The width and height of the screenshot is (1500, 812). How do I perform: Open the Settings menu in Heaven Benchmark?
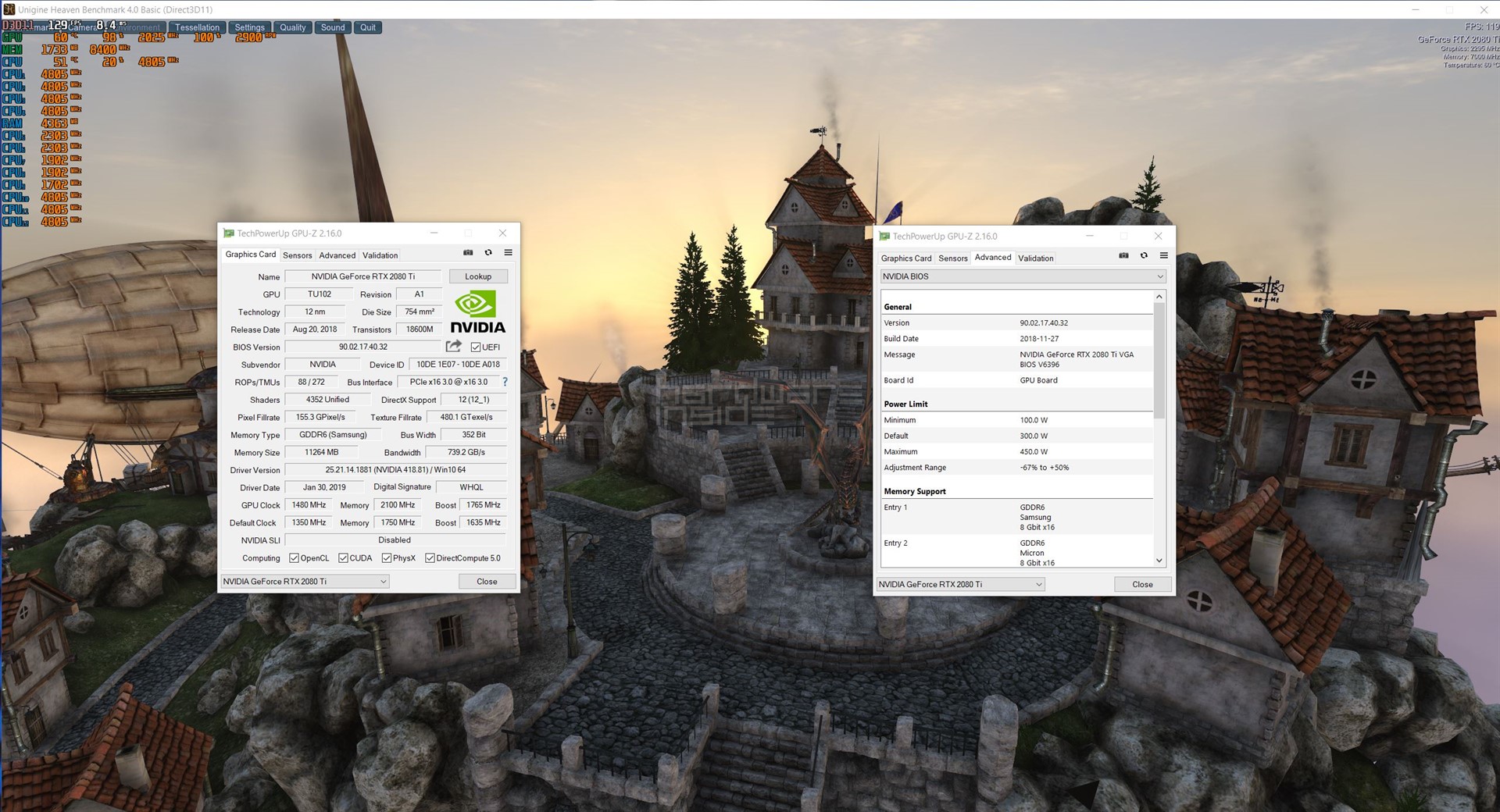[250, 27]
